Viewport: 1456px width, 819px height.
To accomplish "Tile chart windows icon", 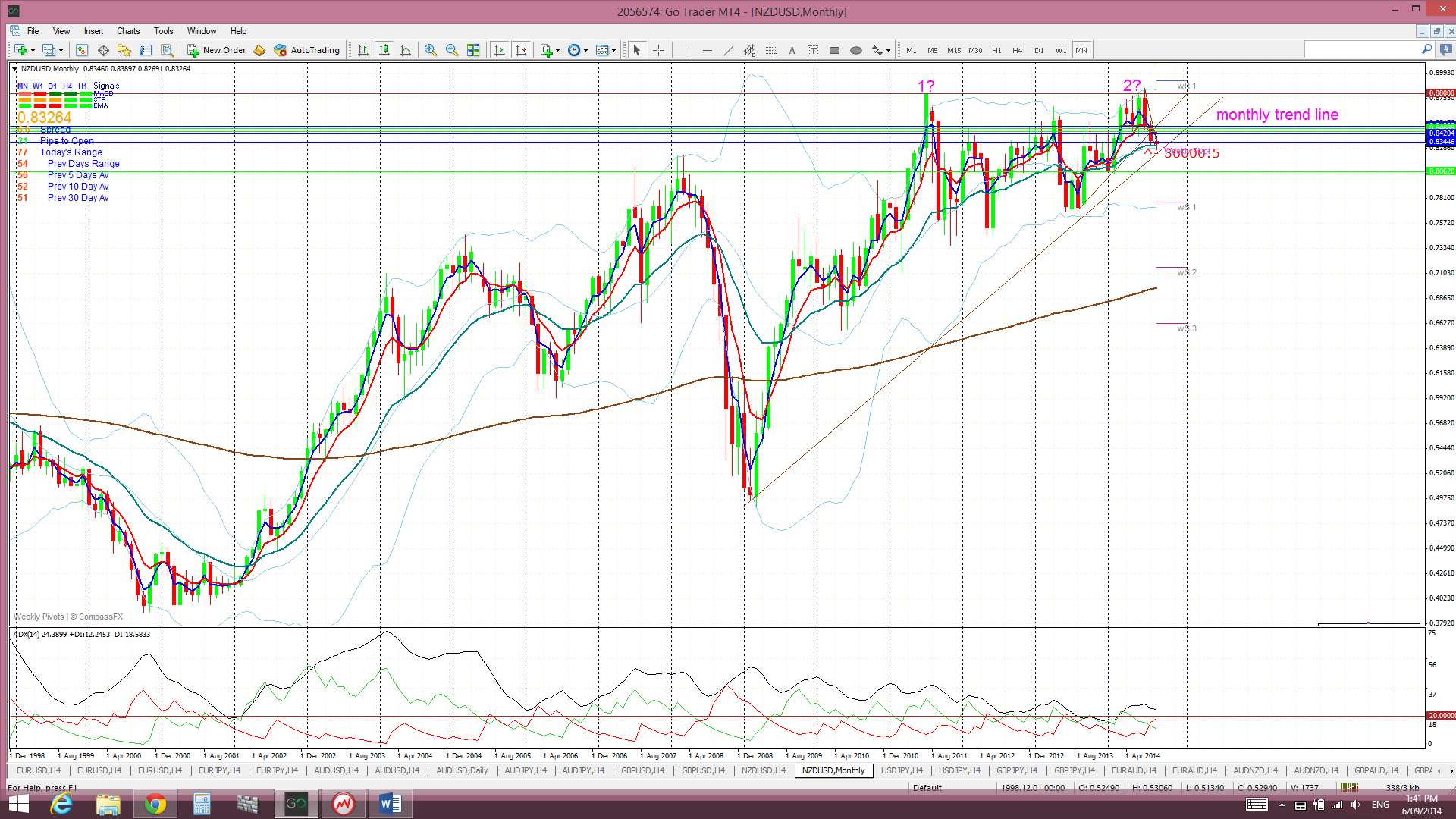I will (473, 50).
